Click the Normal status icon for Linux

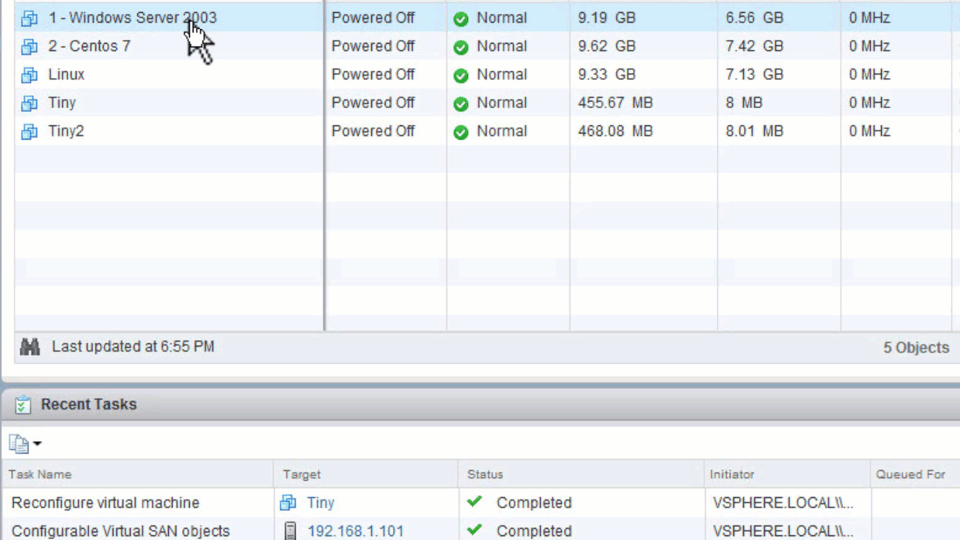pos(461,75)
